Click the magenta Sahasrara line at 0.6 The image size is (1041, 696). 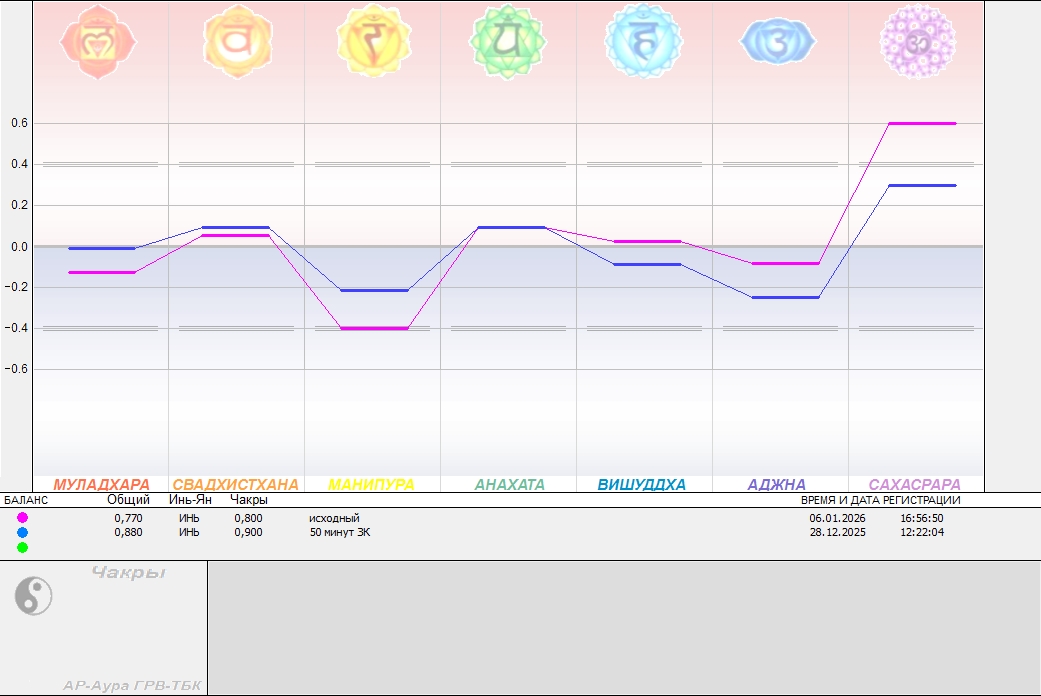tap(921, 123)
